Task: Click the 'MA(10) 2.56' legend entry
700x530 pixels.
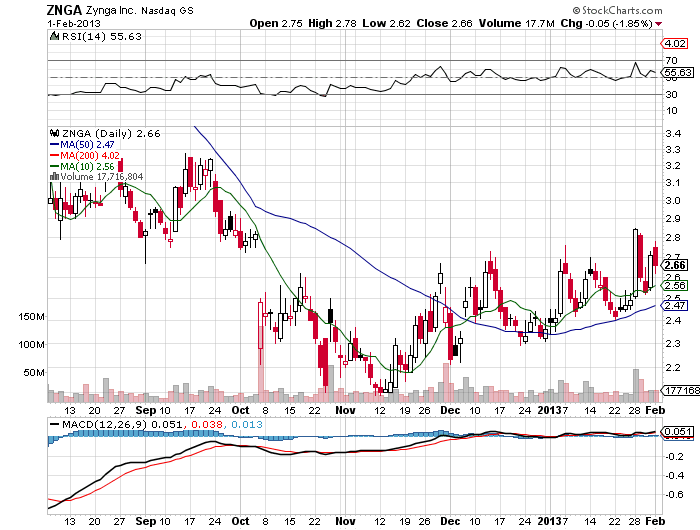Action: tap(87, 167)
